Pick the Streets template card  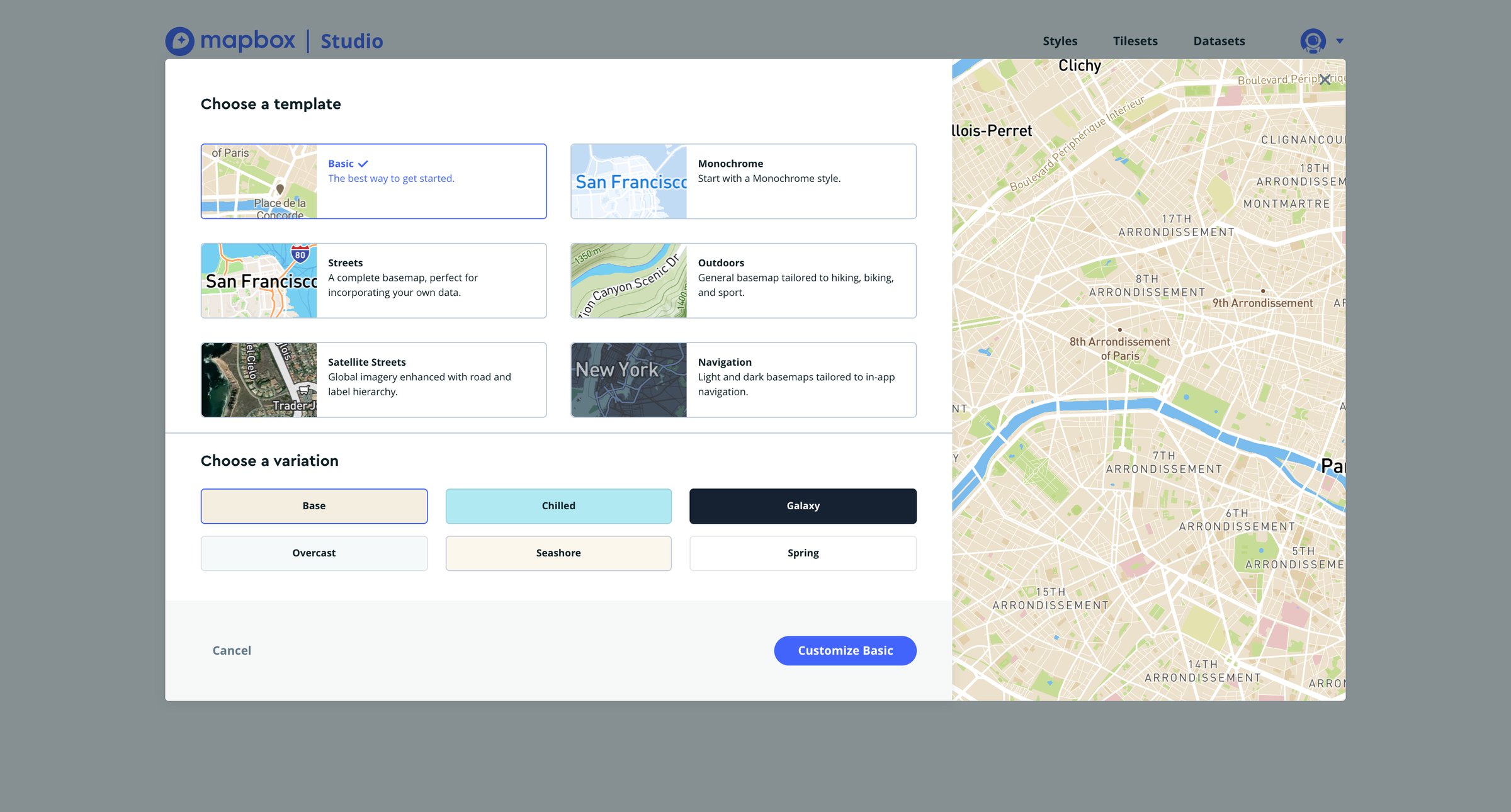pyautogui.click(x=373, y=281)
